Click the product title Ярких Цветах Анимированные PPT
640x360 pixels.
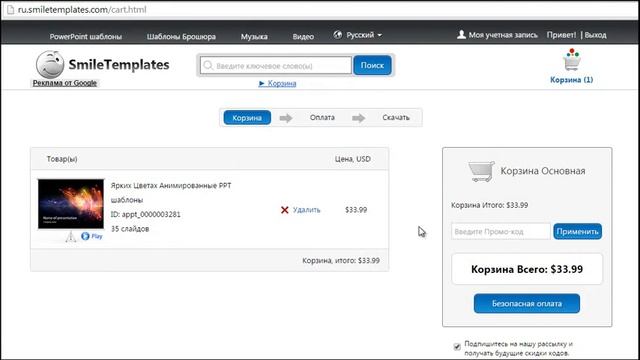(x=171, y=193)
